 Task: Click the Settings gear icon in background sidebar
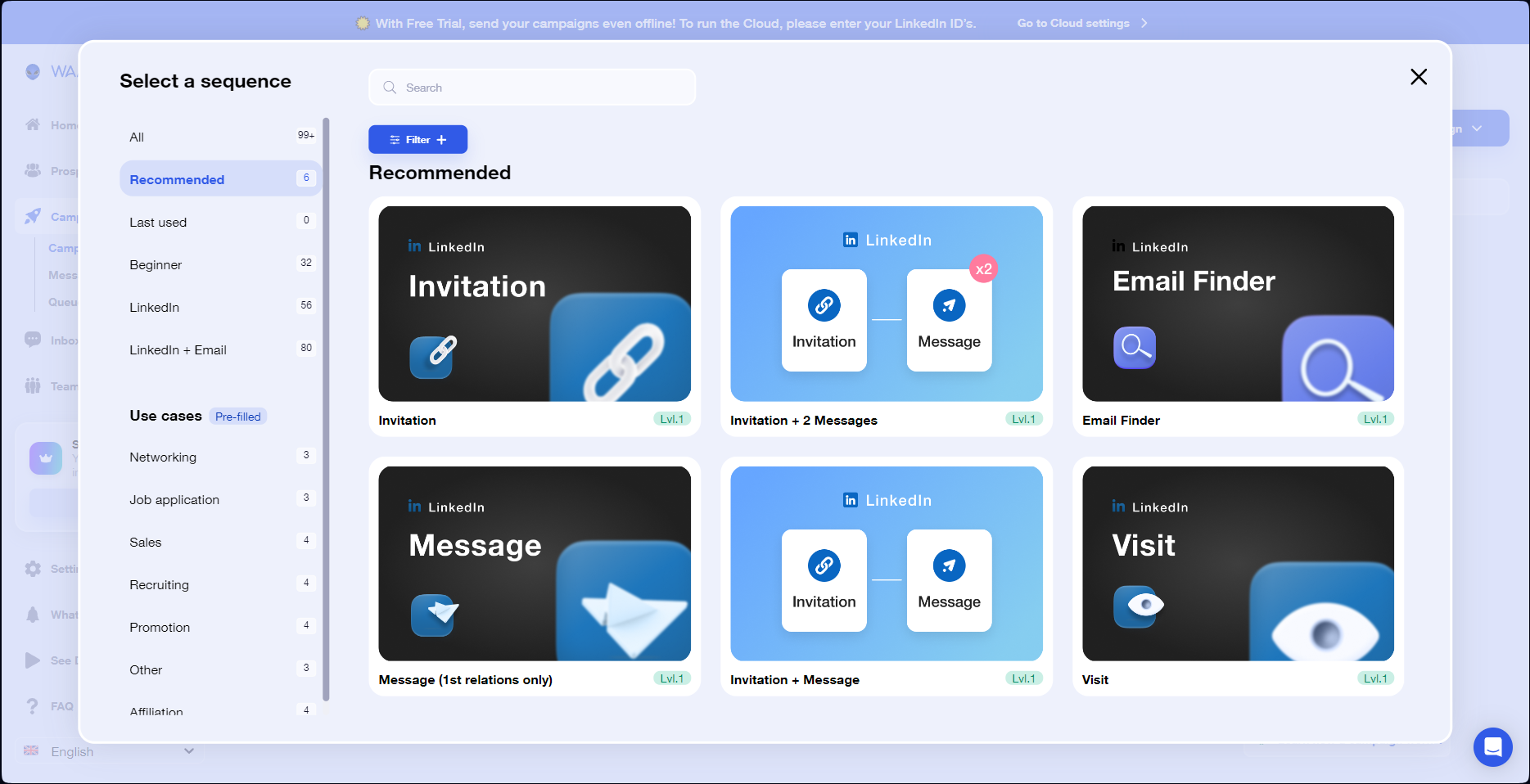coord(33,568)
